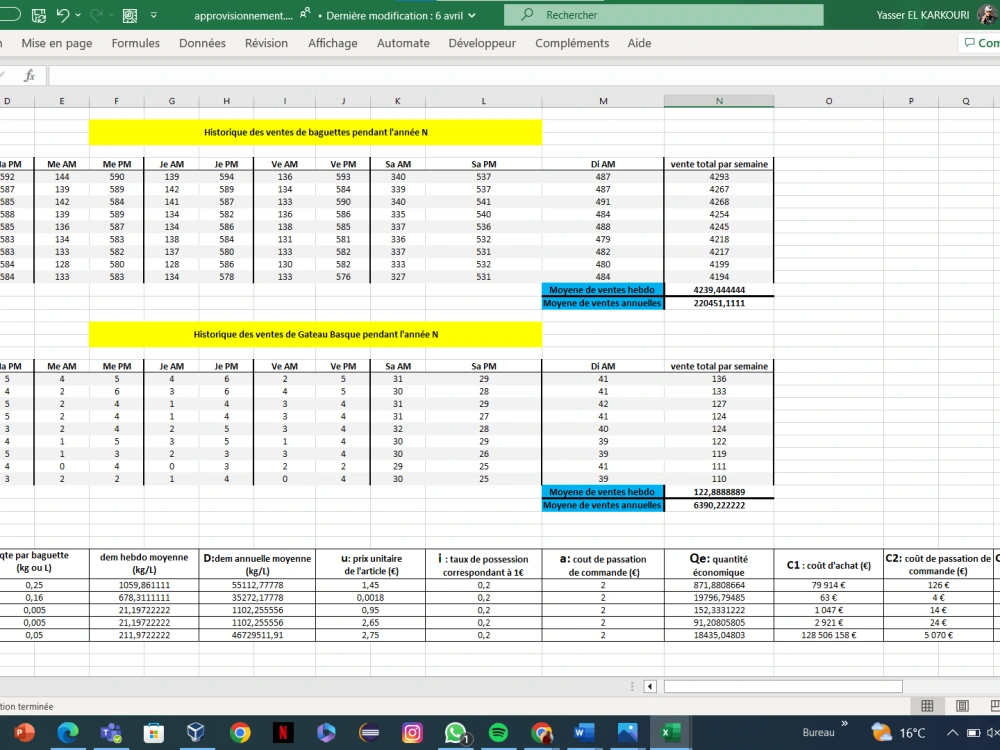The height and width of the screenshot is (750, 1000).
Task: Click the fx Insert Function icon
Action: coord(29,76)
